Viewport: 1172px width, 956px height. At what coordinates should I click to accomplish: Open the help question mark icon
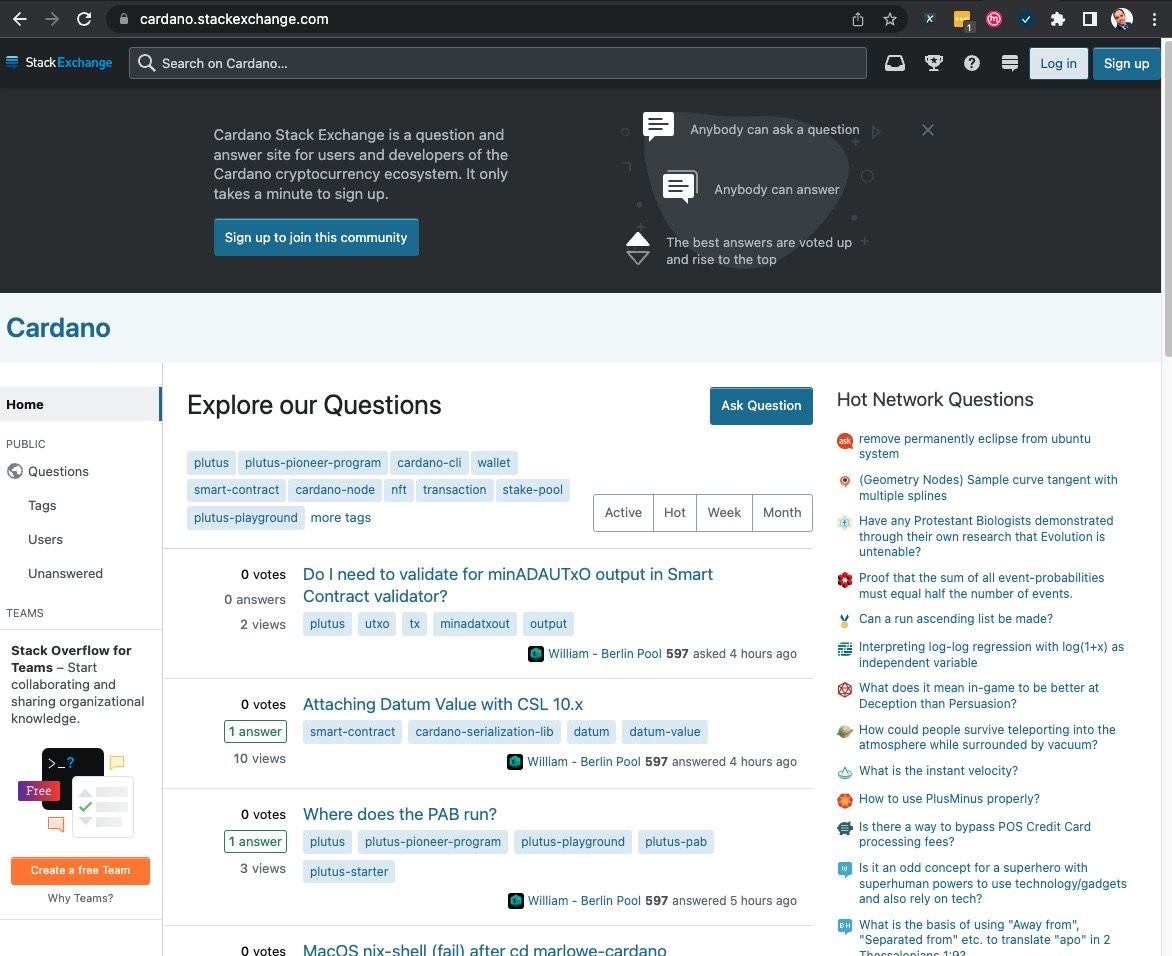click(972, 64)
